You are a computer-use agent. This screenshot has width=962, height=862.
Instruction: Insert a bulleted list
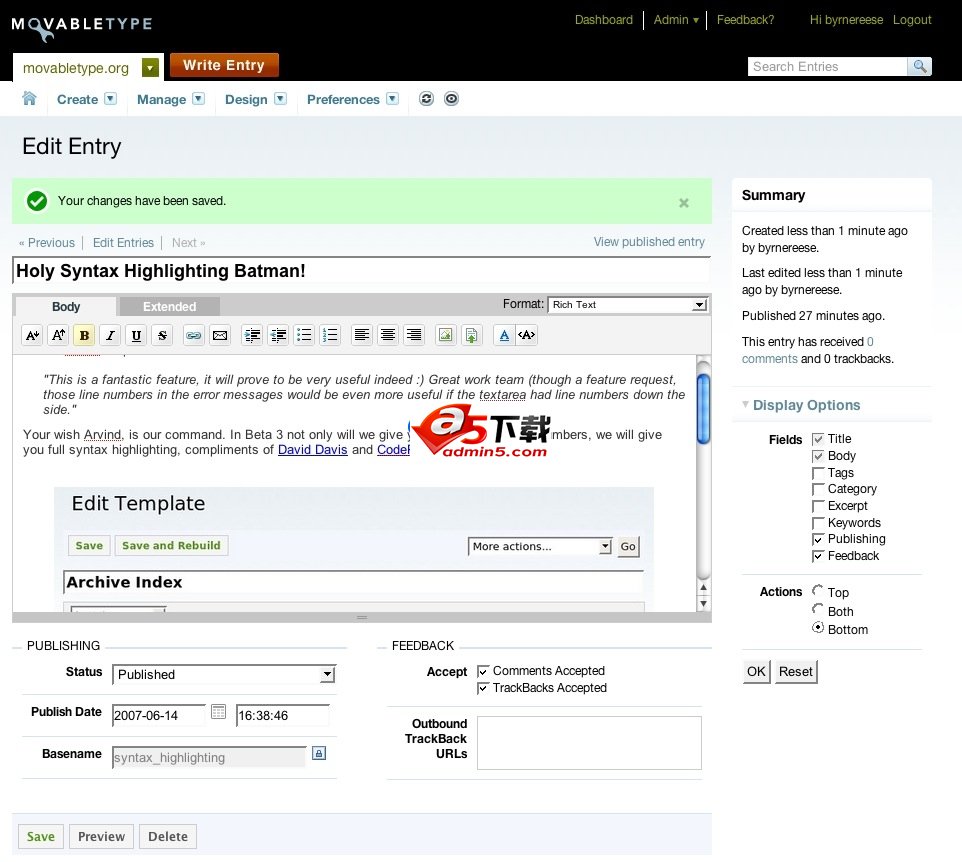tap(304, 335)
